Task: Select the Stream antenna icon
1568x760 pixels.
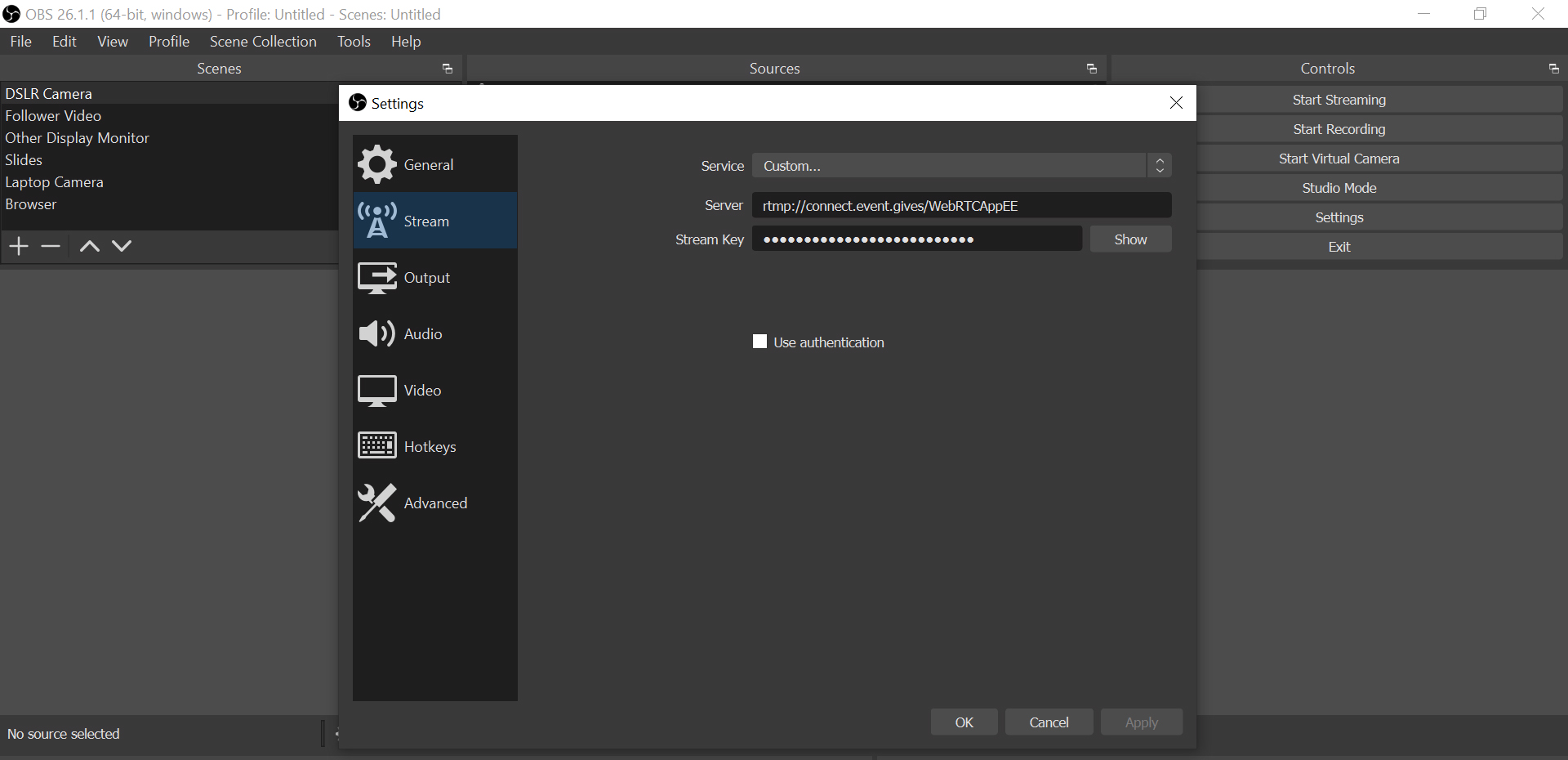Action: 376,221
